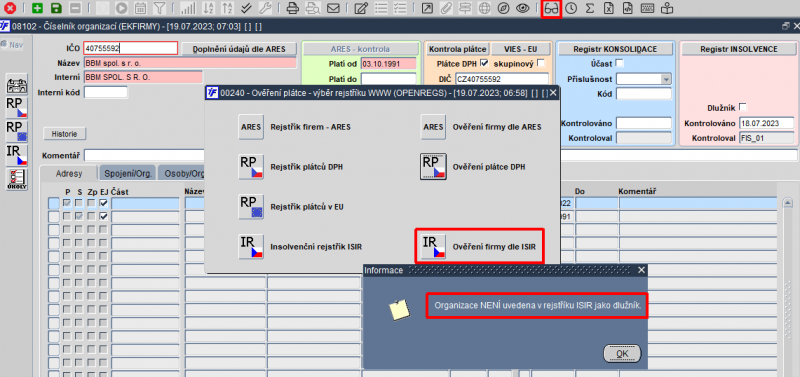This screenshot has width=800, height=377.
Task: Click the calendar icon in top toolbar
Action: 140,8
